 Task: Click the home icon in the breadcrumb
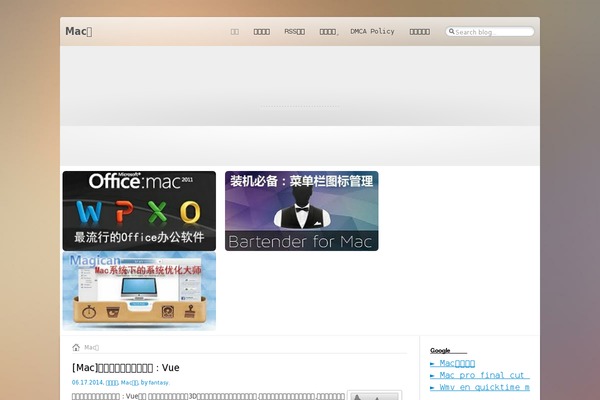tap(76, 347)
